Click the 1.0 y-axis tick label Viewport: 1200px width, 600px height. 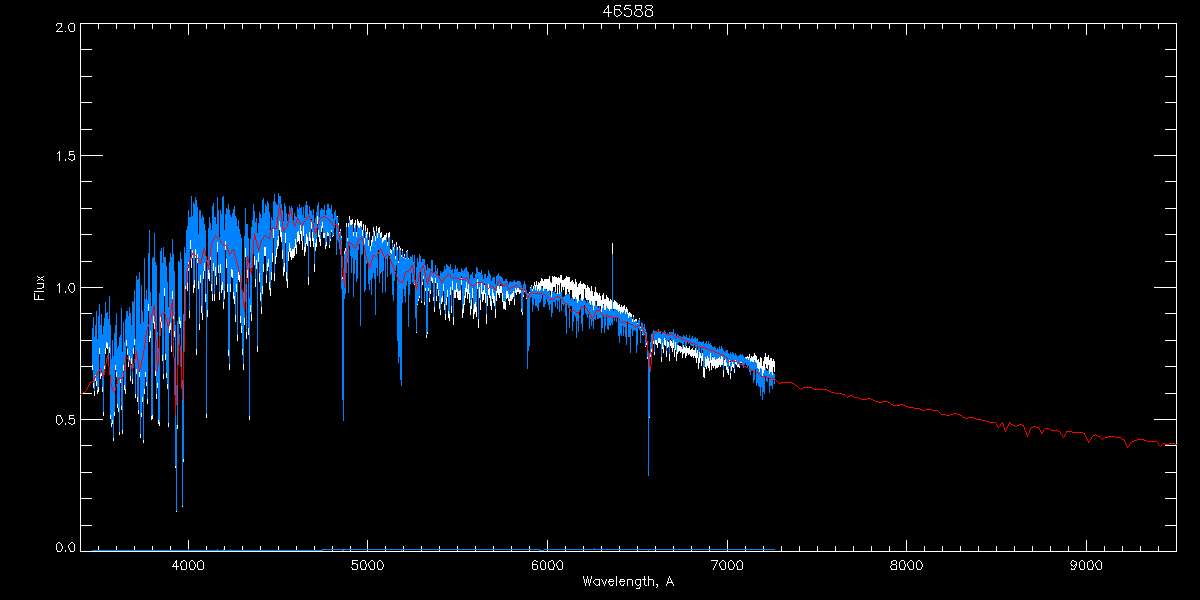pos(65,288)
